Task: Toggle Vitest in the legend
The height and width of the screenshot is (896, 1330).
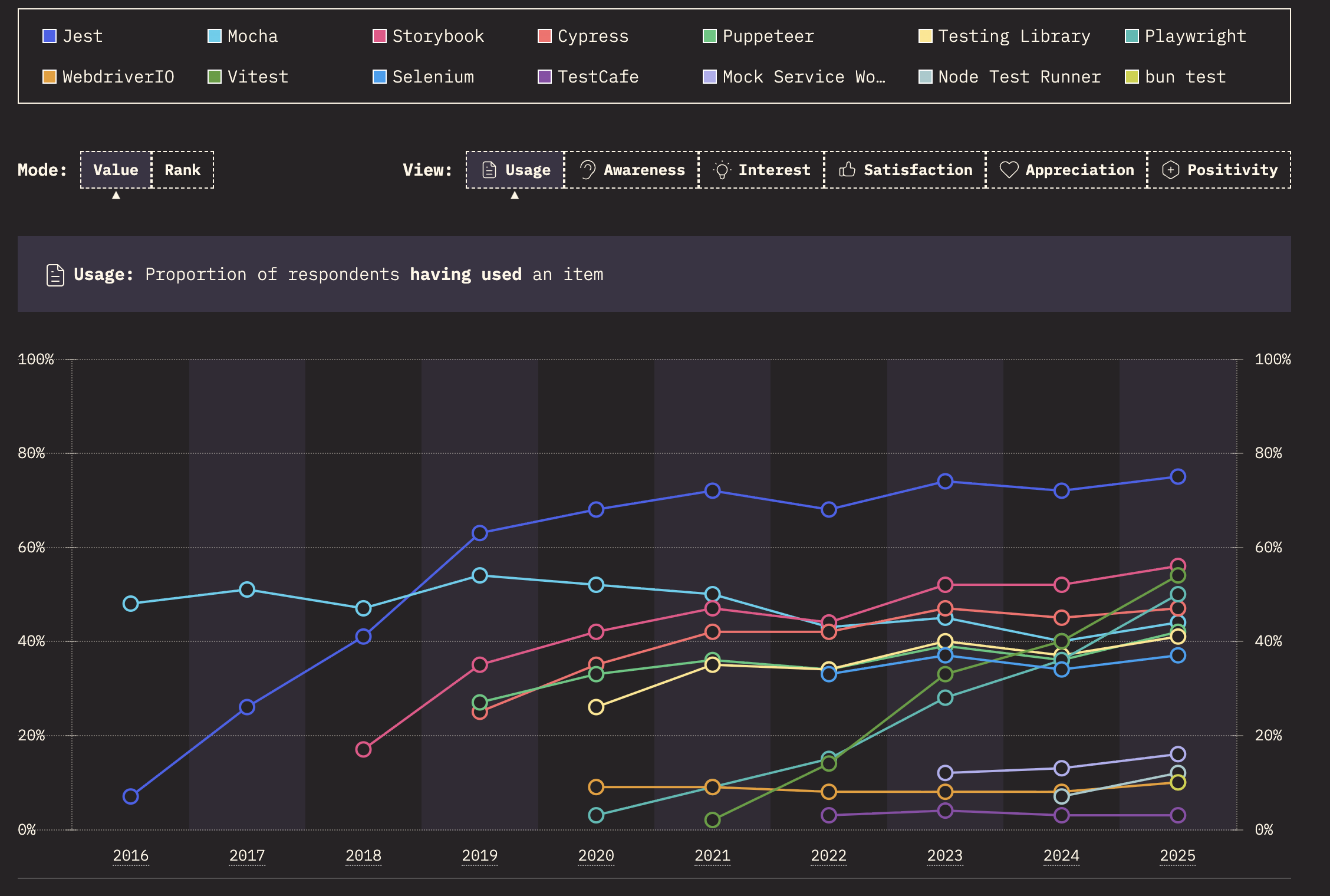Action: point(248,77)
